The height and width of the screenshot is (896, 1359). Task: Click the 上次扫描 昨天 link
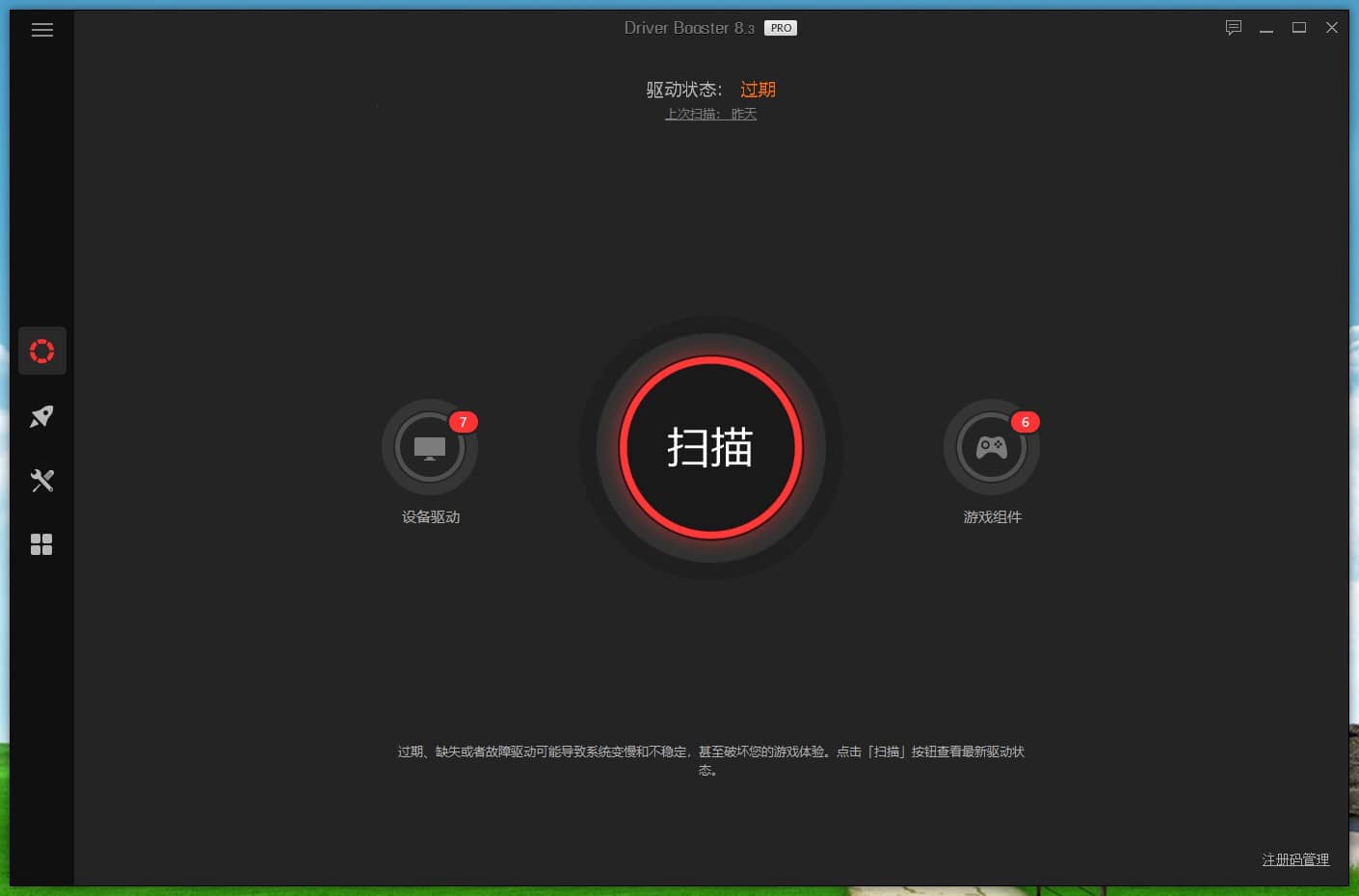tap(710, 114)
